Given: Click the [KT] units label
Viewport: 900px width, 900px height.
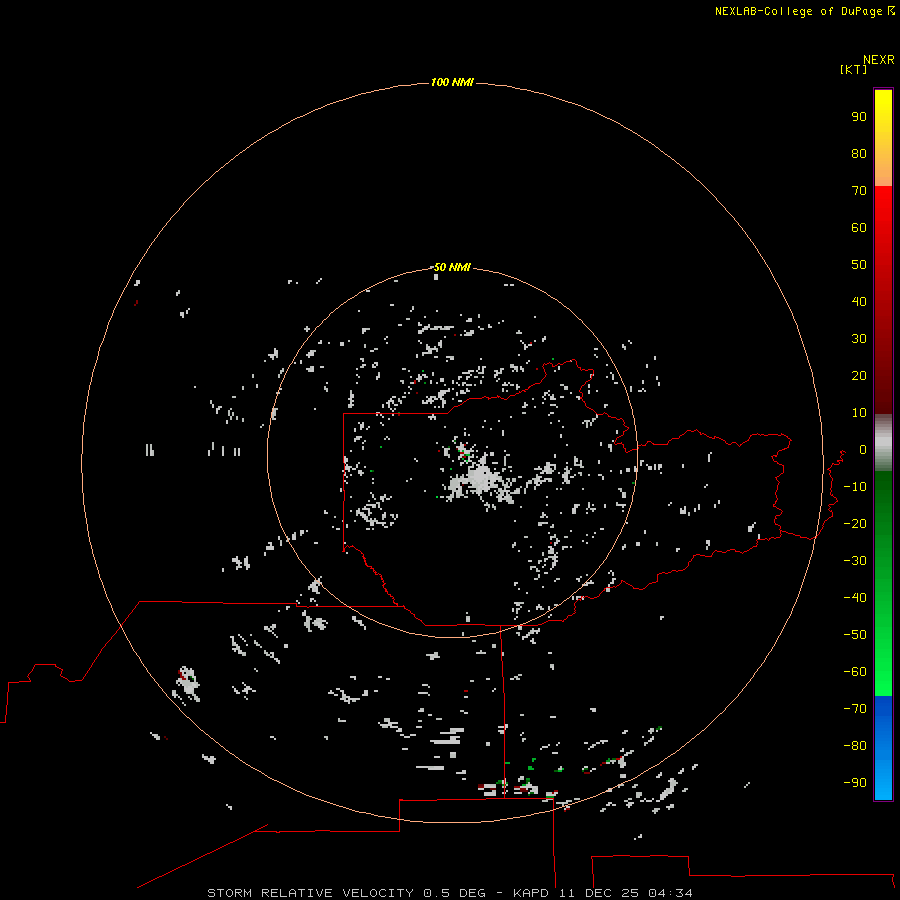Looking at the screenshot, I should (853, 69).
